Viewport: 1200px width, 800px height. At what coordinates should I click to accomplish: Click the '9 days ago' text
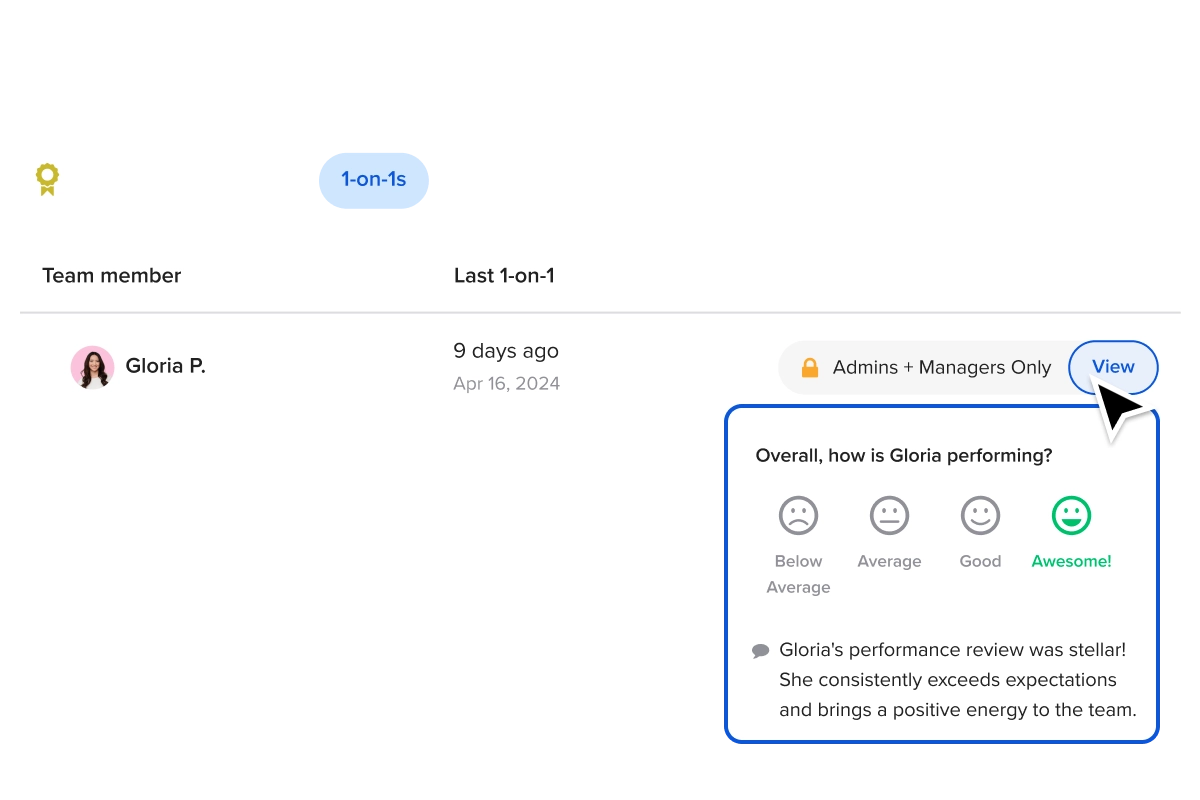point(506,351)
